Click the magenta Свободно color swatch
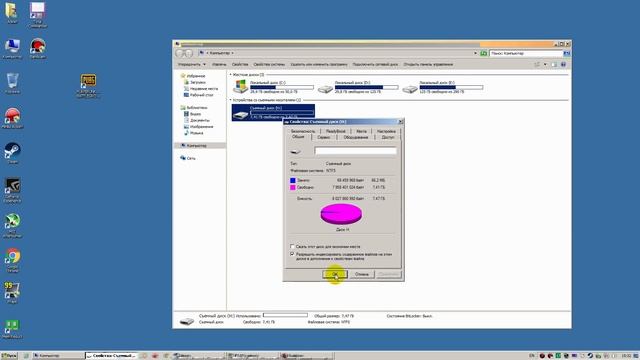 293,187
